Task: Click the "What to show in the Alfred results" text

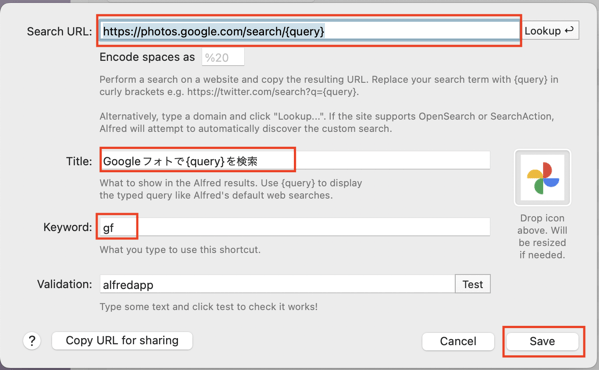Action: [231, 189]
